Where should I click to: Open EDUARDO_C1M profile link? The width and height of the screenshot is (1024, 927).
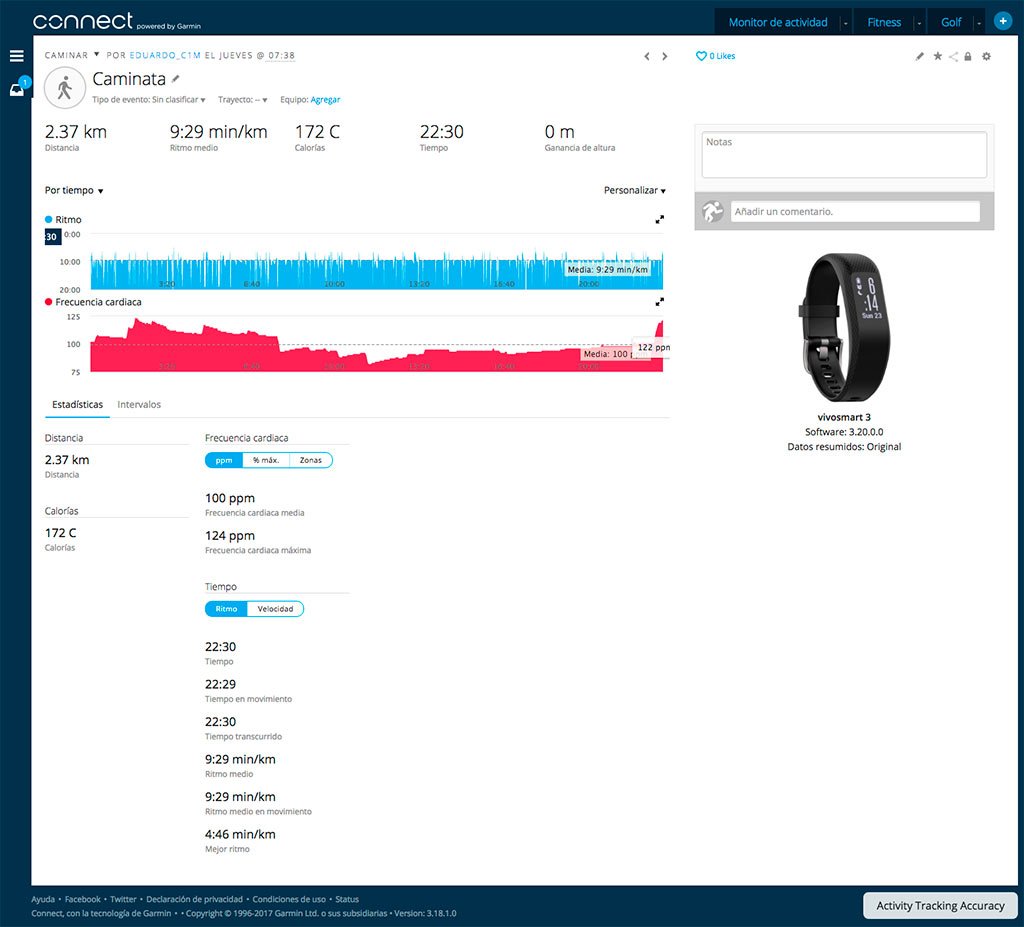pos(165,56)
